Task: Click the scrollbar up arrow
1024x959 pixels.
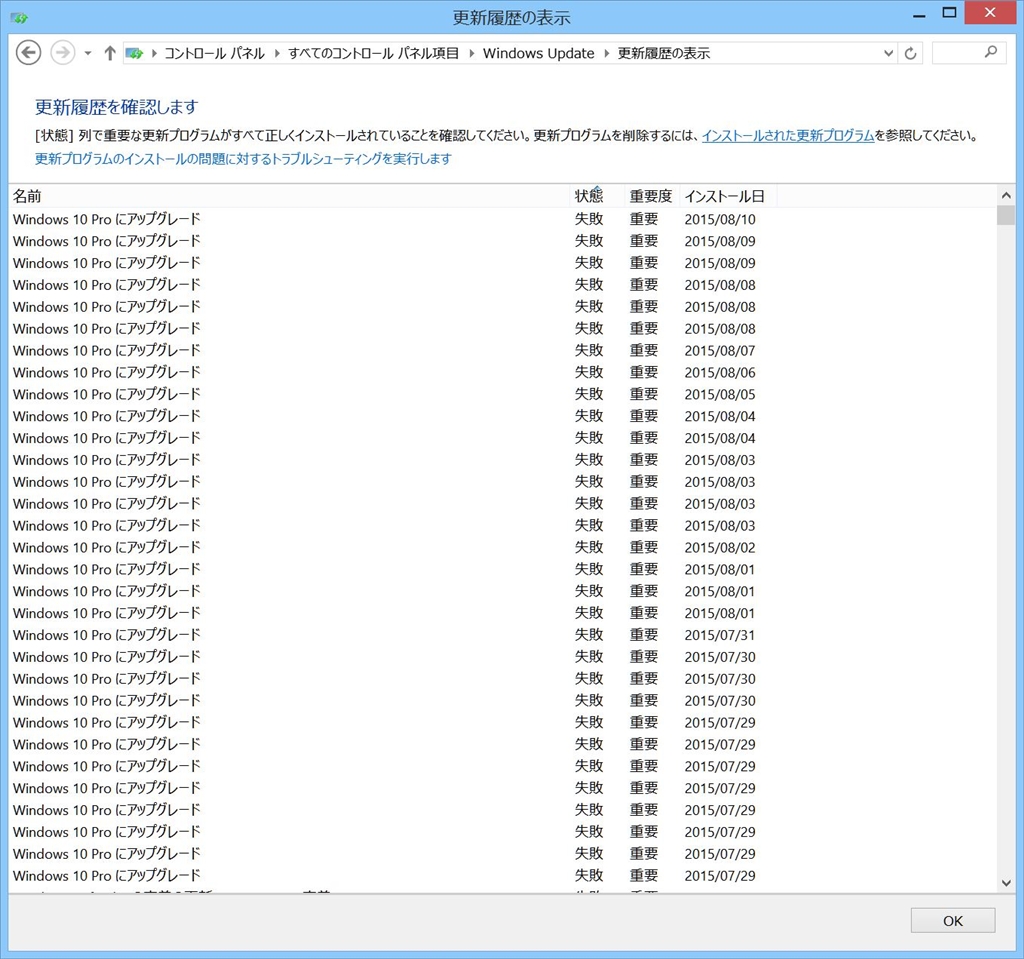Action: pyautogui.click(x=1006, y=195)
